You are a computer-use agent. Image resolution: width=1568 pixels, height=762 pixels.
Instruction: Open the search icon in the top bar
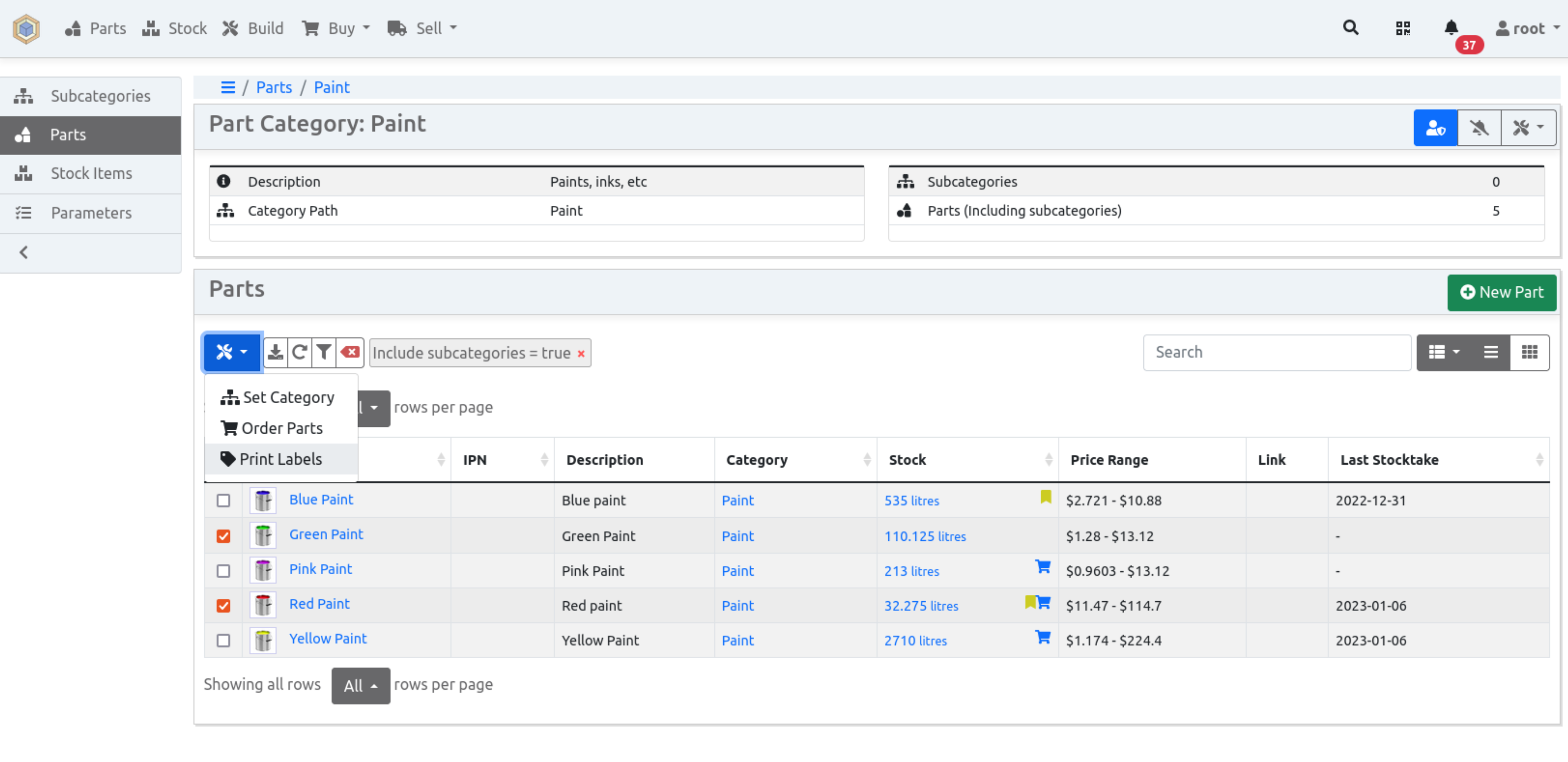click(1351, 28)
